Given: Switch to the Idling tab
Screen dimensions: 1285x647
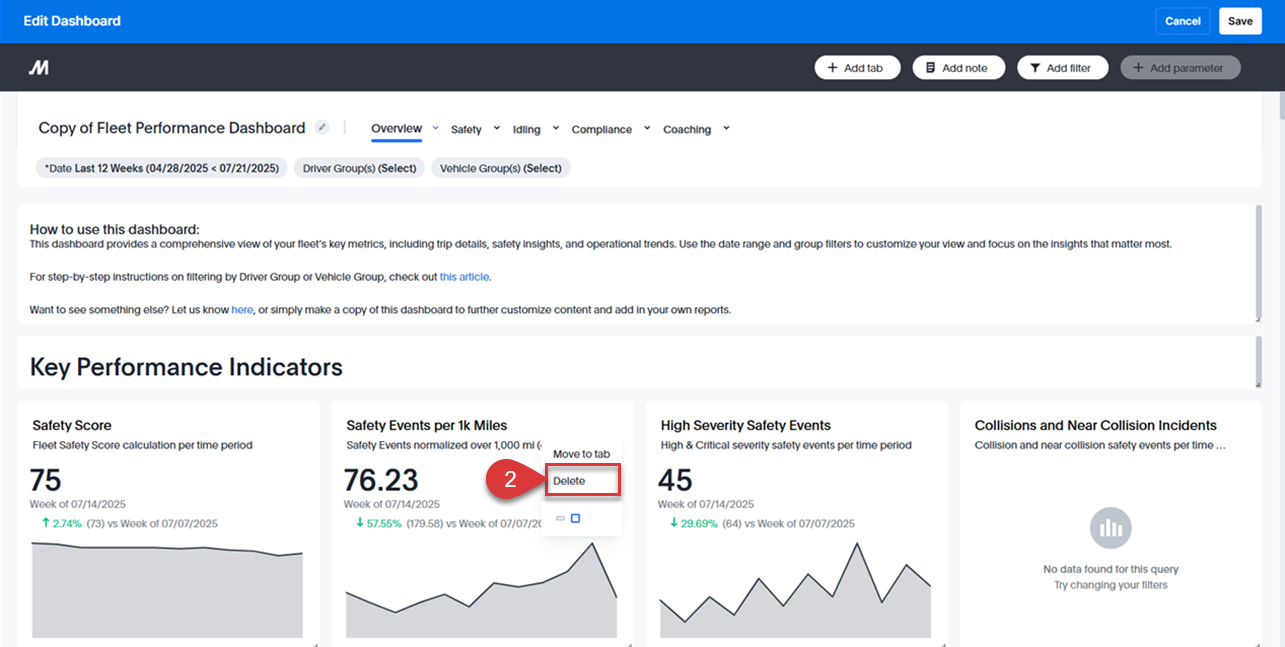Looking at the screenshot, I should (x=526, y=129).
